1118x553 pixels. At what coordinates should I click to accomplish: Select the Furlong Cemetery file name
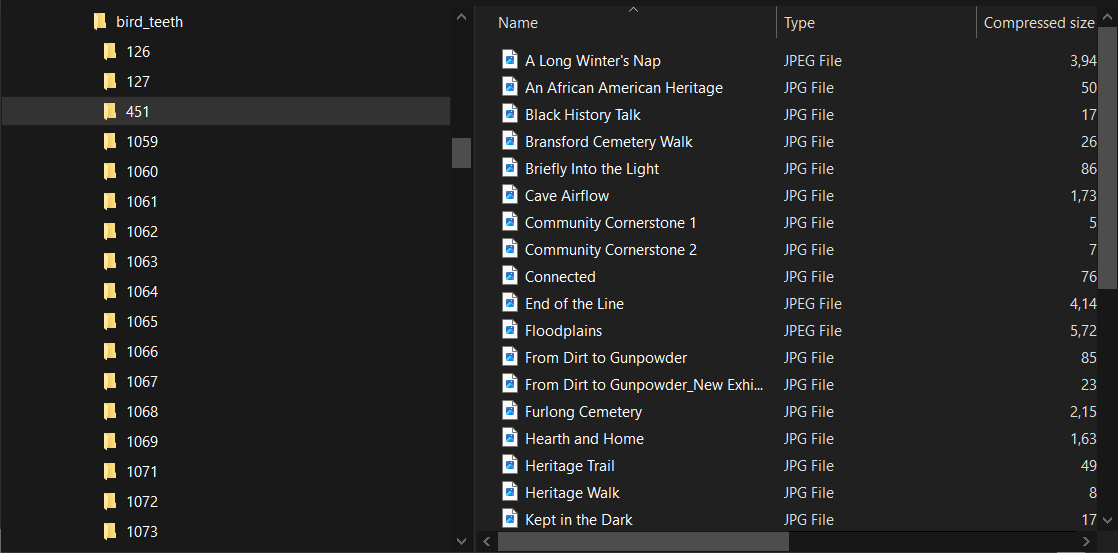coord(583,412)
